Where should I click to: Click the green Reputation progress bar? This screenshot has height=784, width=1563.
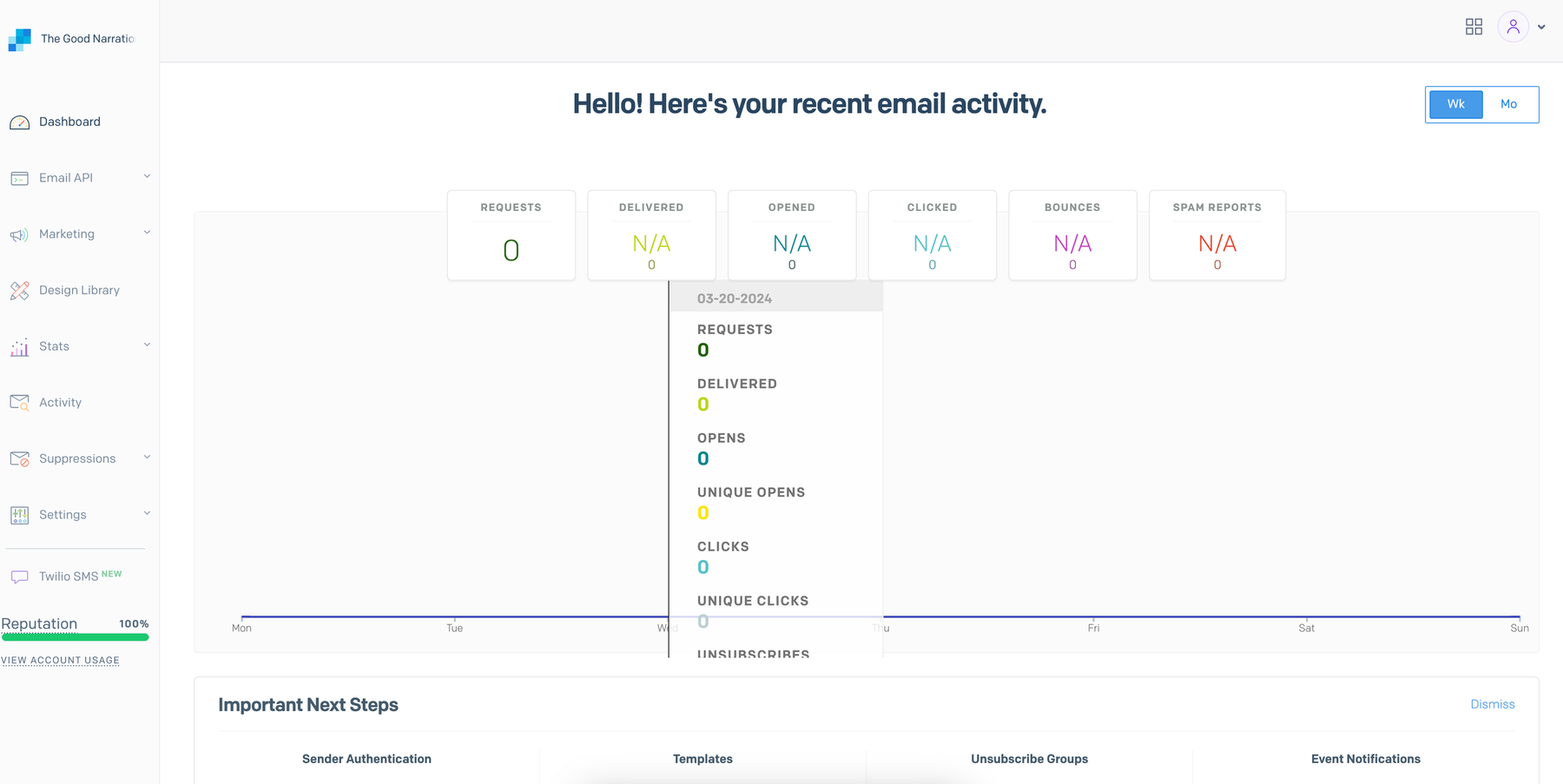click(x=76, y=637)
